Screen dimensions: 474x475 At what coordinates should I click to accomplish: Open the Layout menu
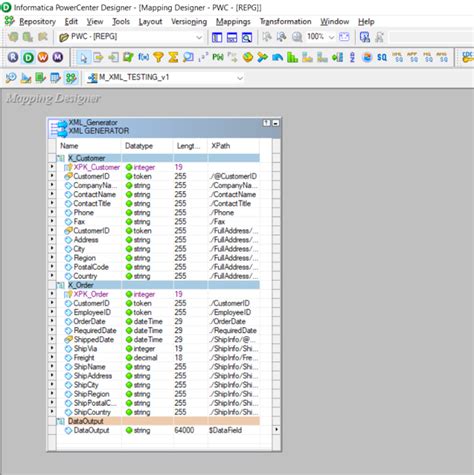click(150, 22)
